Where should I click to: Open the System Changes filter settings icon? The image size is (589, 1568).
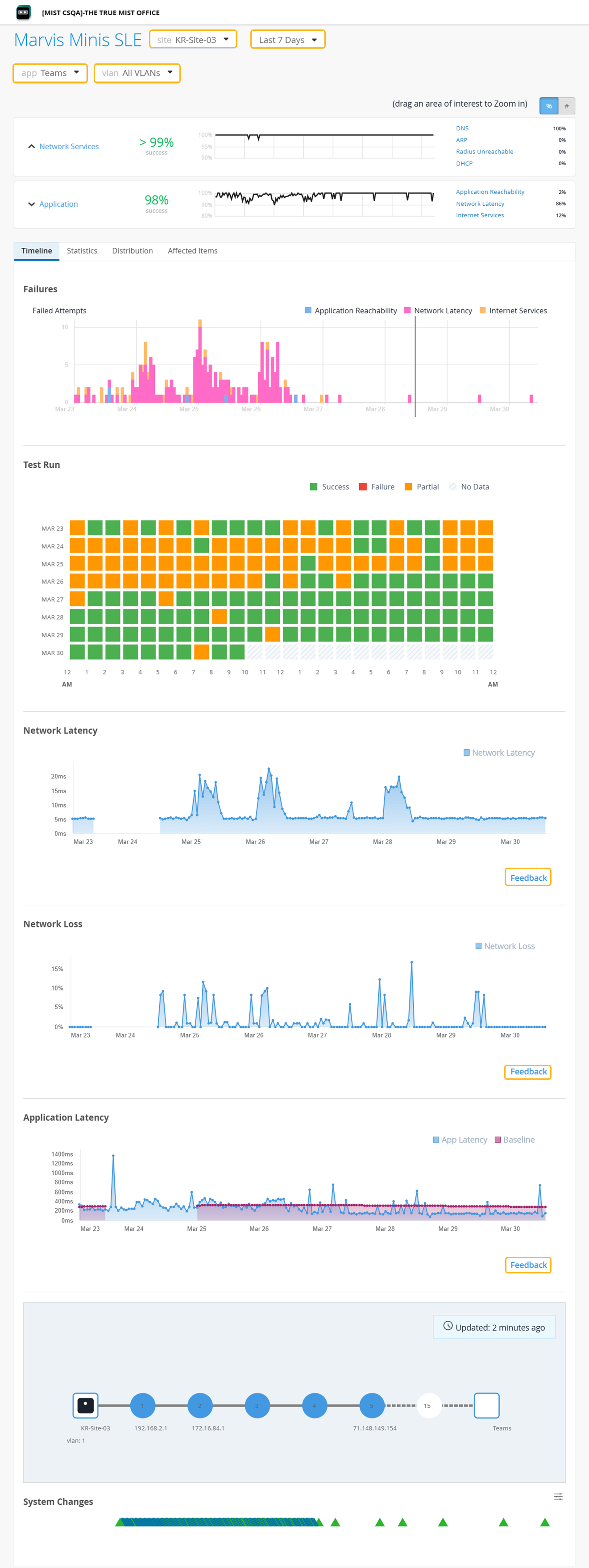[x=557, y=1496]
